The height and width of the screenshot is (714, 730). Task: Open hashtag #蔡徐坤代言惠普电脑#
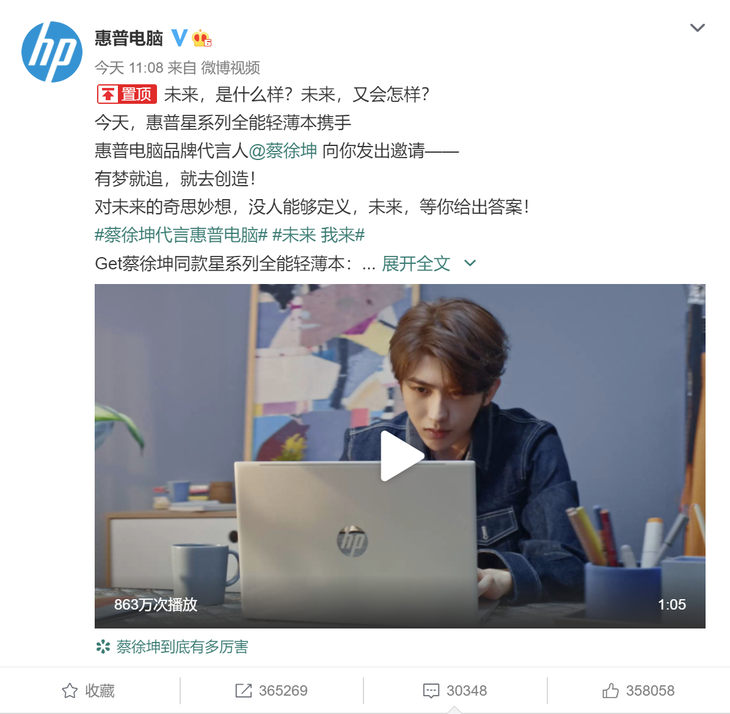point(181,235)
